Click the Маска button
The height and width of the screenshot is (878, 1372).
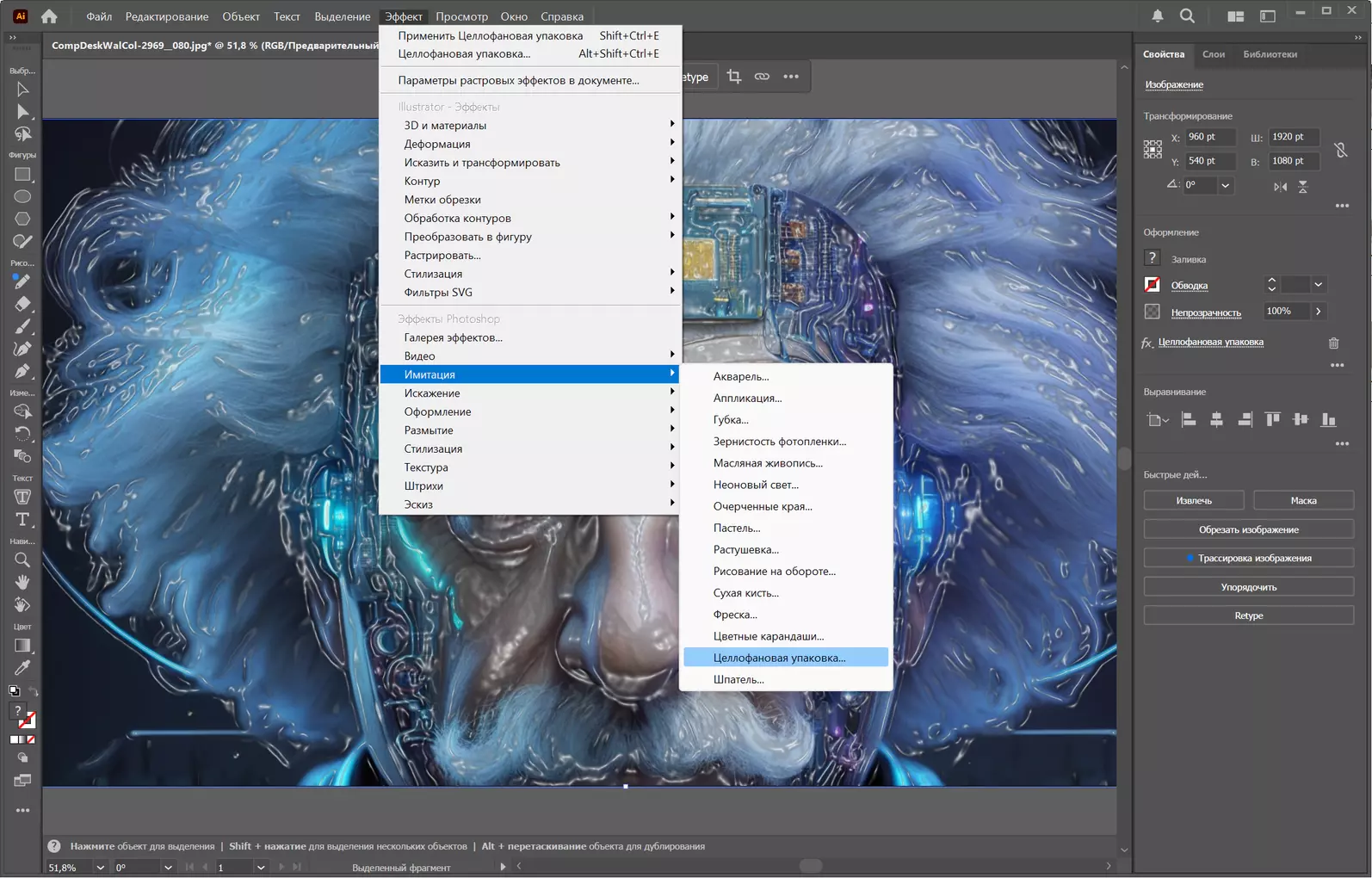pyautogui.click(x=1303, y=500)
